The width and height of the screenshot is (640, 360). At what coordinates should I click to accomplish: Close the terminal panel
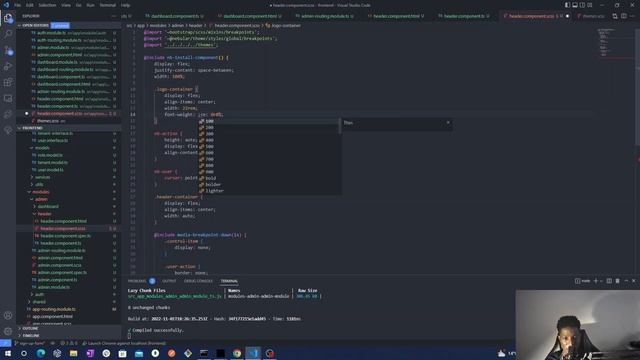point(633,281)
